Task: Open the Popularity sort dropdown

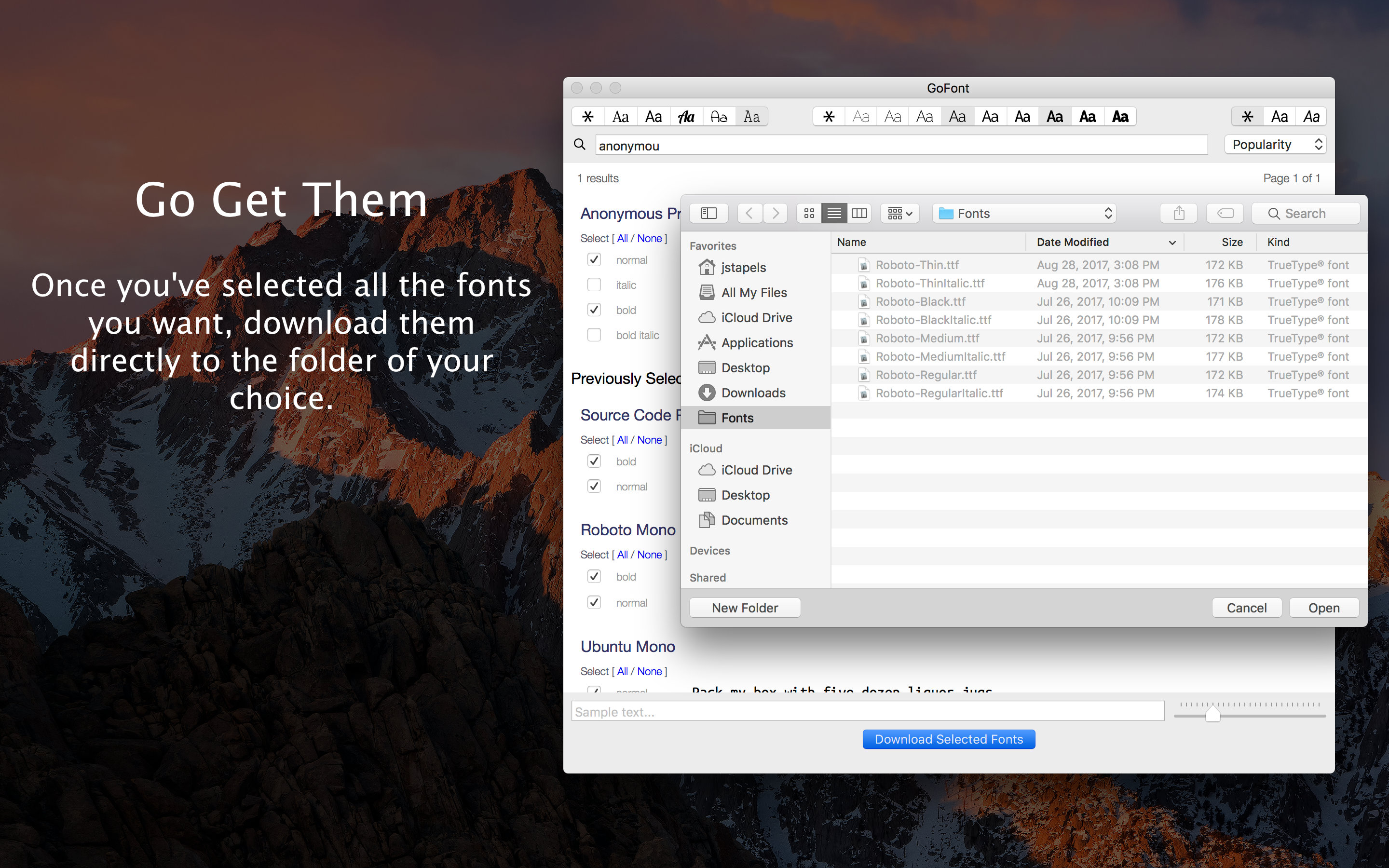Action: pos(1275,145)
